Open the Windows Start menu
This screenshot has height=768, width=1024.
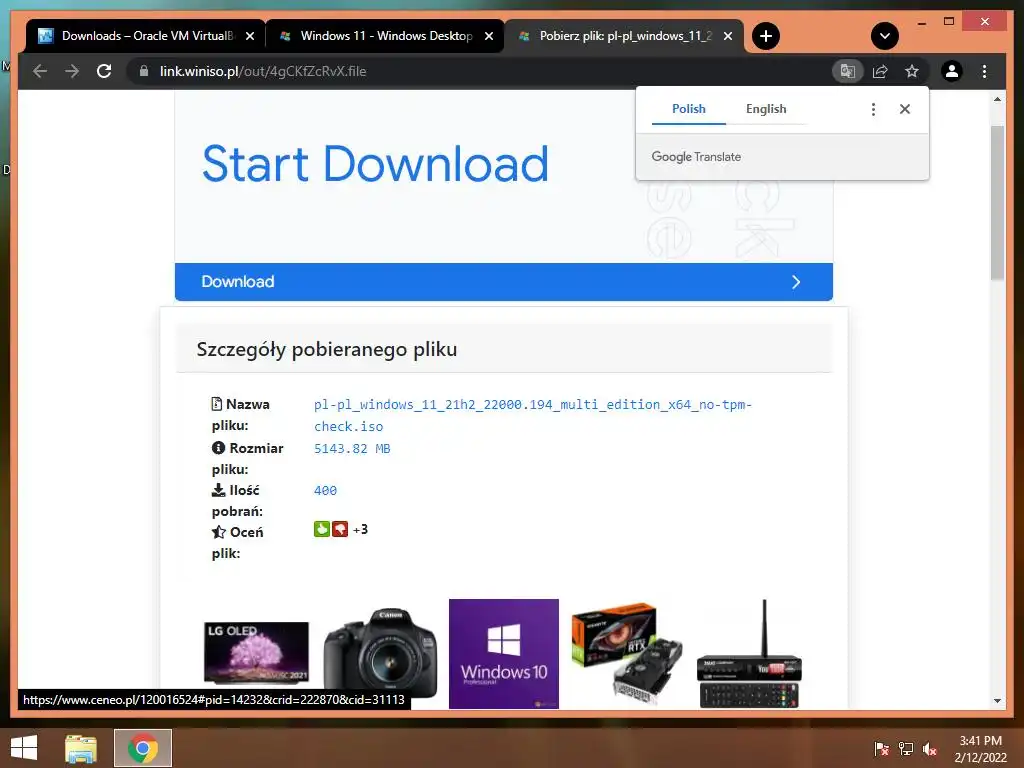24,748
